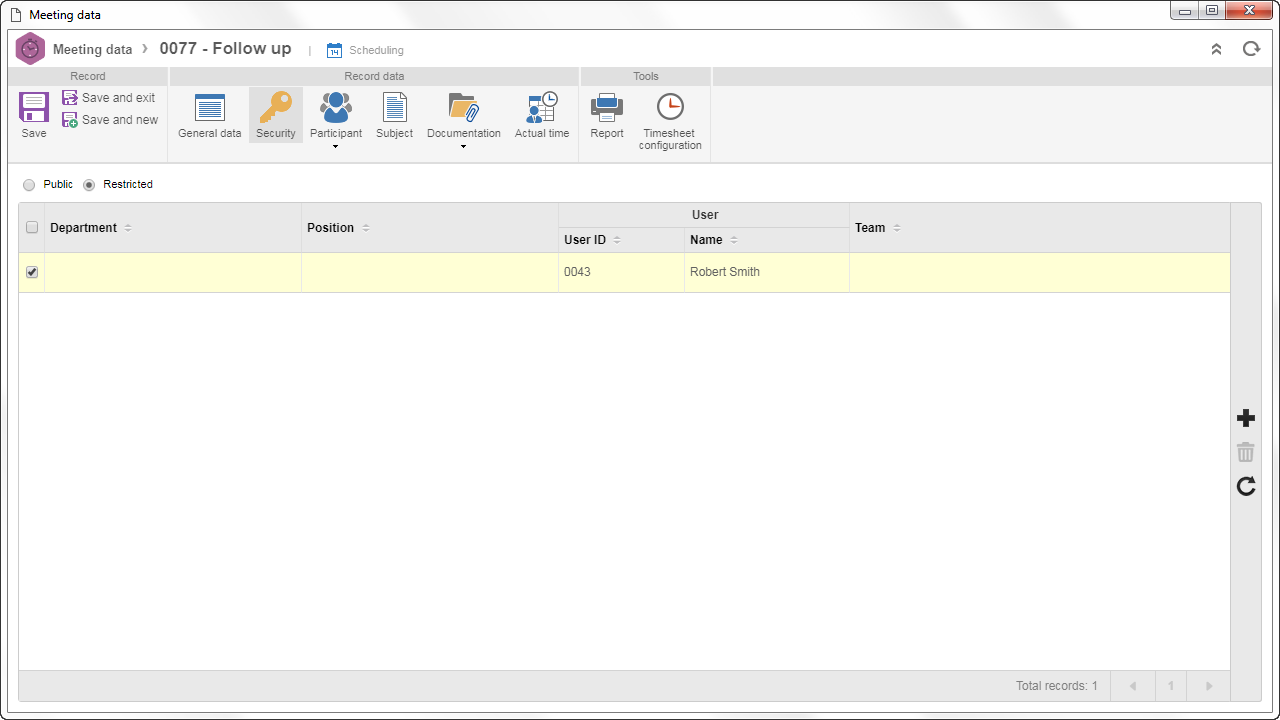1280x720 pixels.
Task: Click the User ID cell 0043
Action: [x=621, y=272]
